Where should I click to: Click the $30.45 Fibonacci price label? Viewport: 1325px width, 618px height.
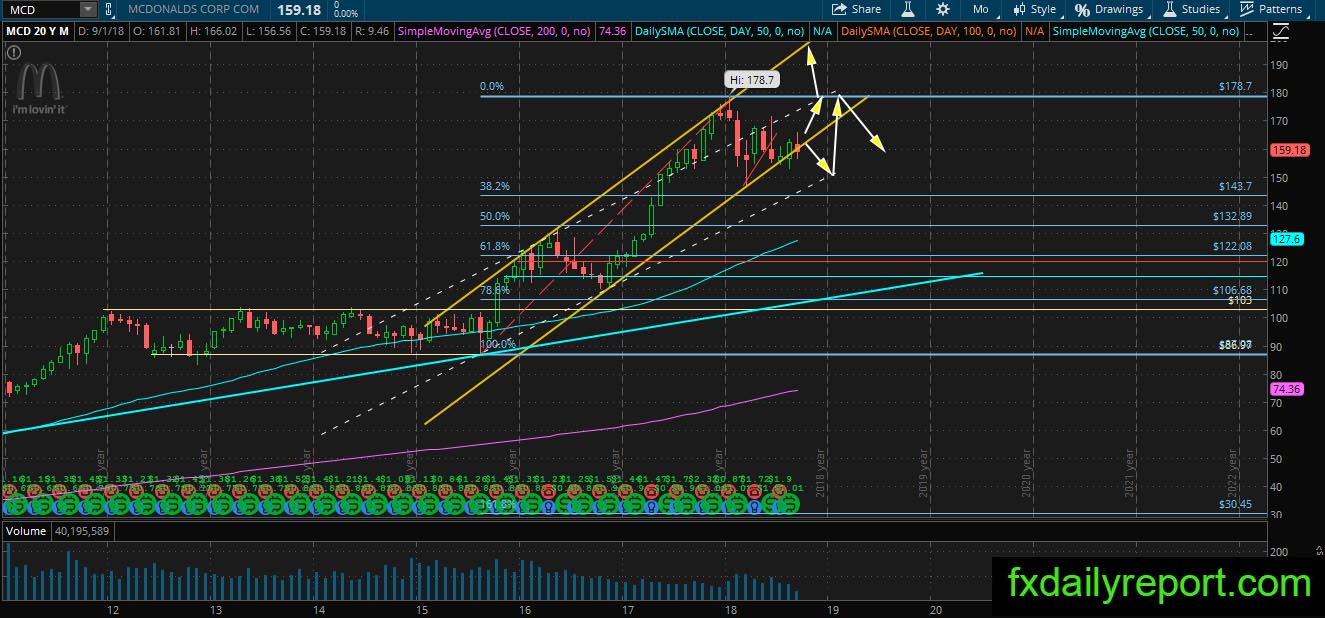click(1235, 504)
